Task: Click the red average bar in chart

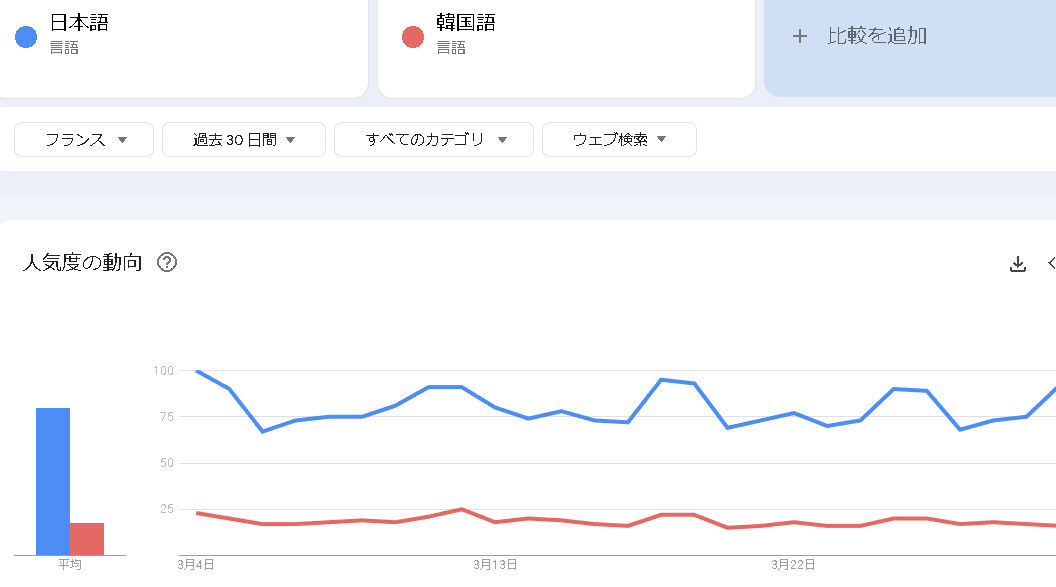Action: [87, 538]
